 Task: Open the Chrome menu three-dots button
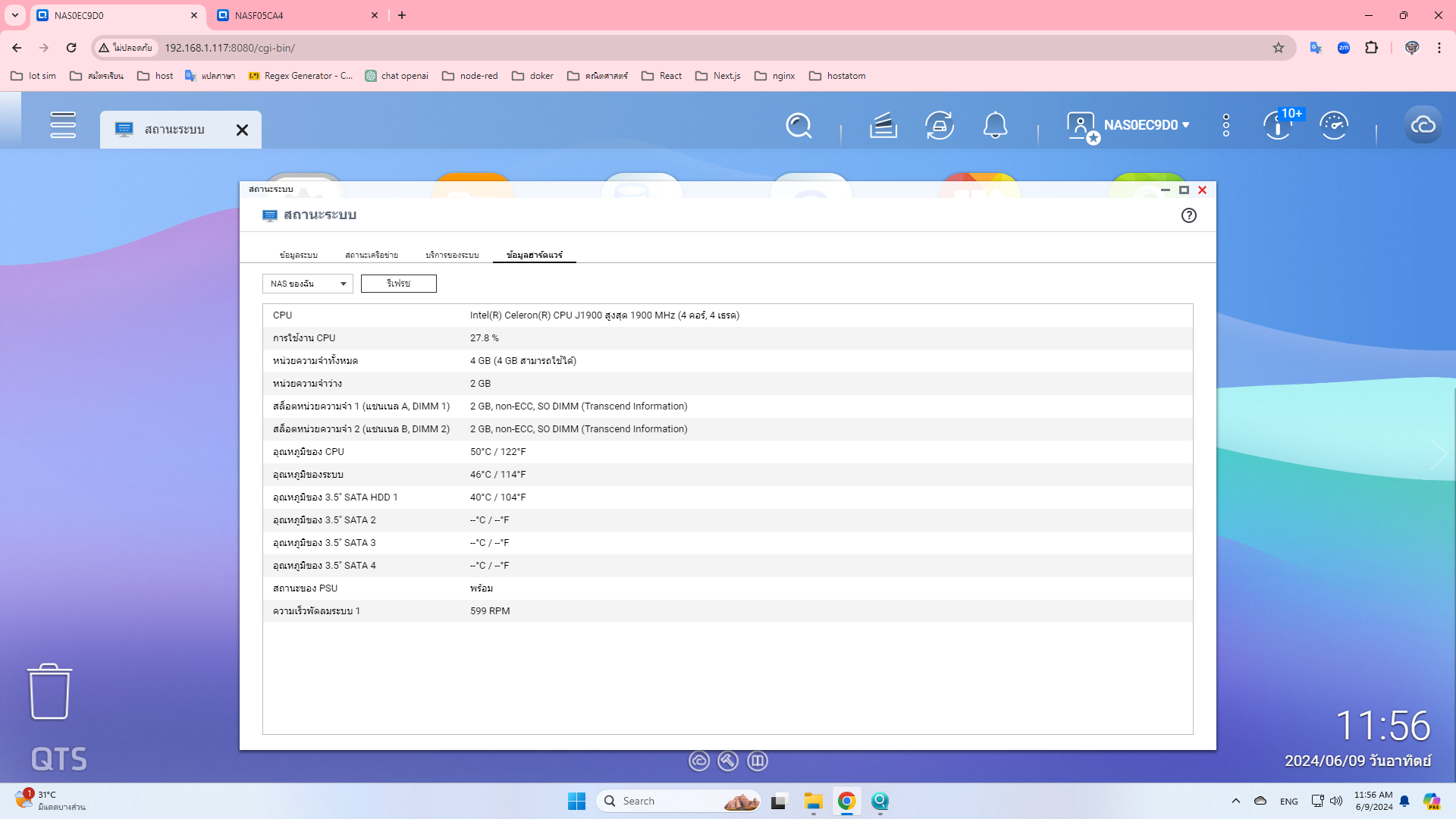tap(1439, 48)
